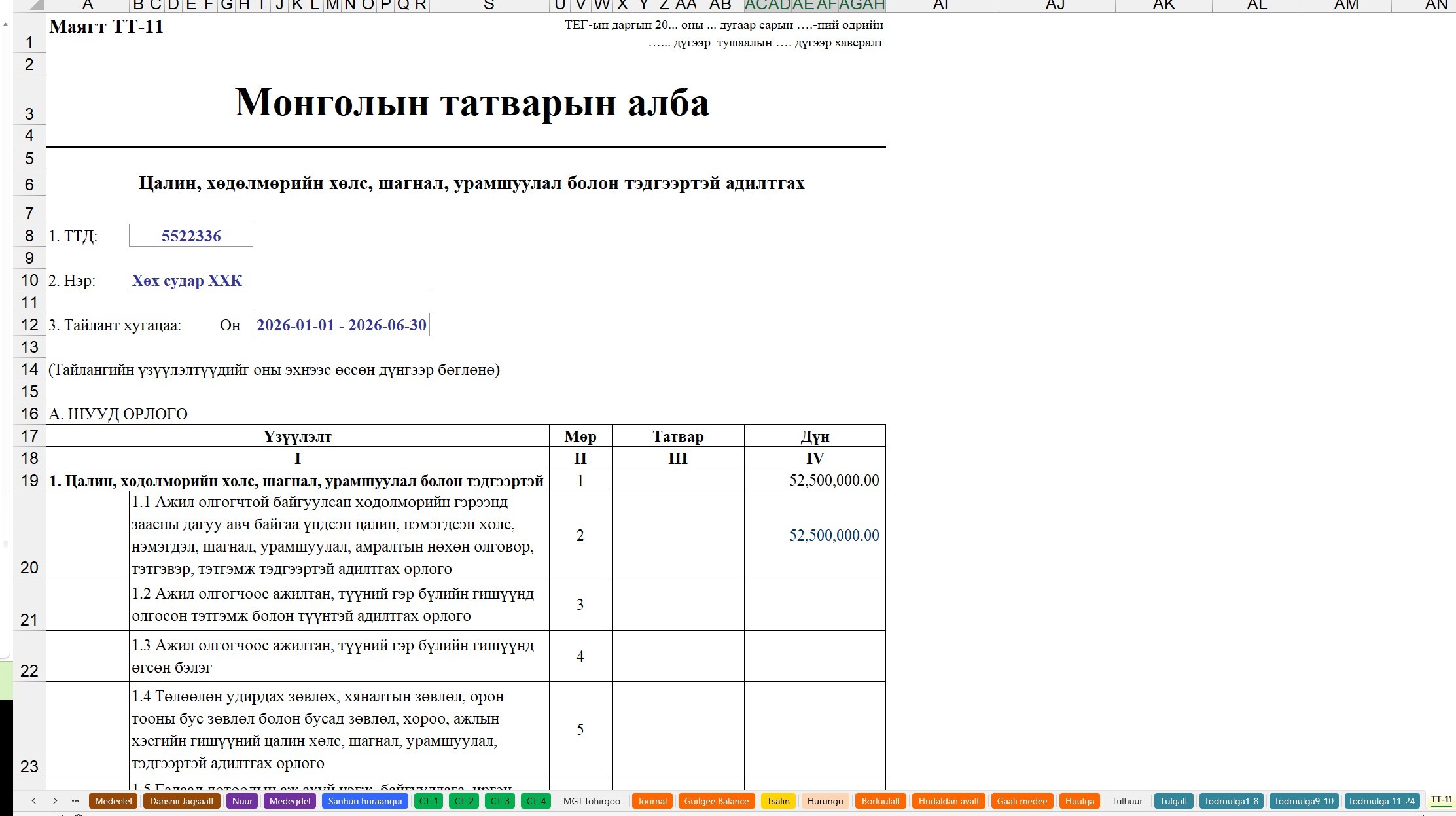This screenshot has width=1456, height=816.
Task: Click line number 5 in Мөр column
Action: [580, 730]
